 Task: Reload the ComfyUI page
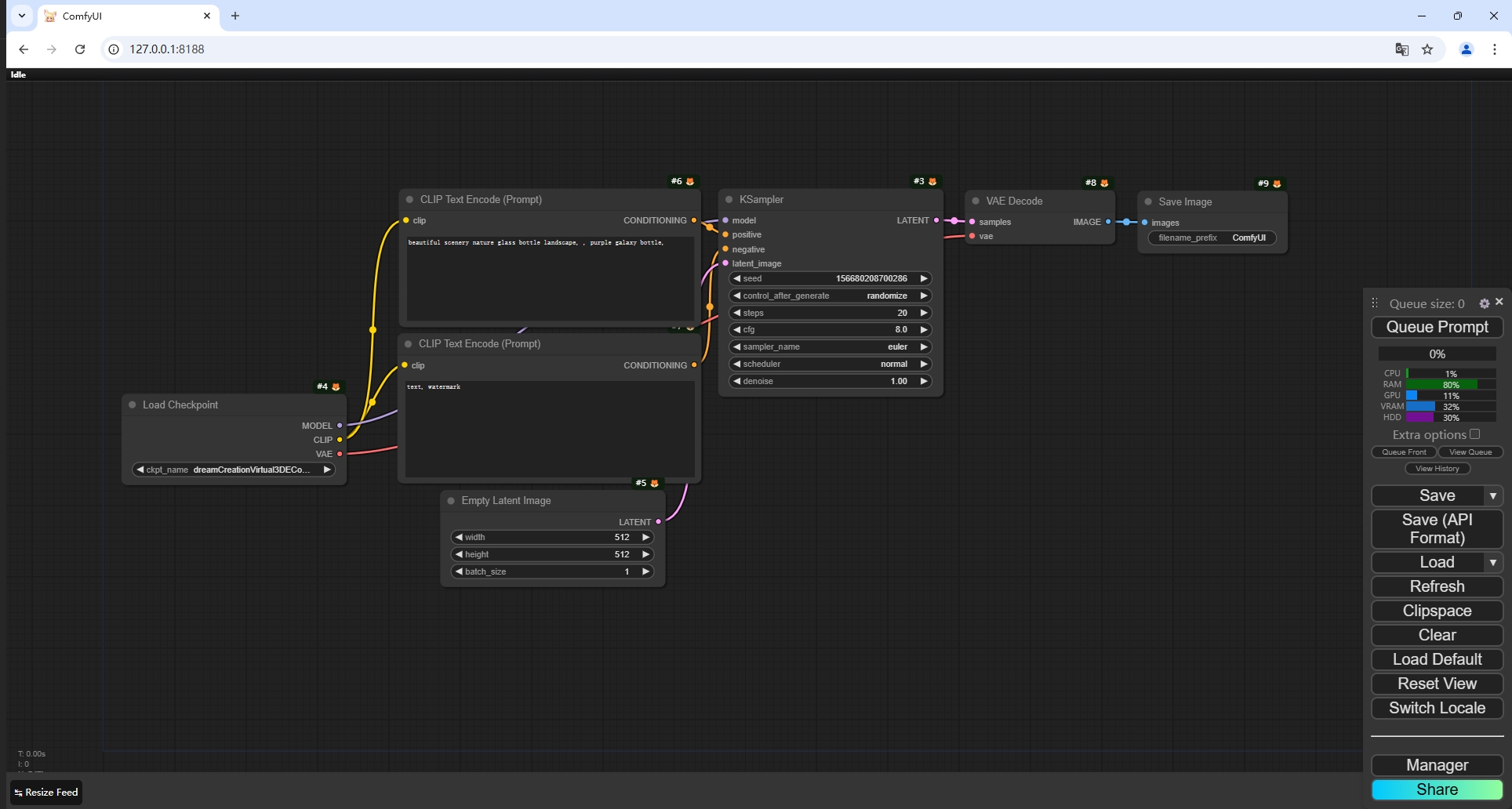(80, 49)
